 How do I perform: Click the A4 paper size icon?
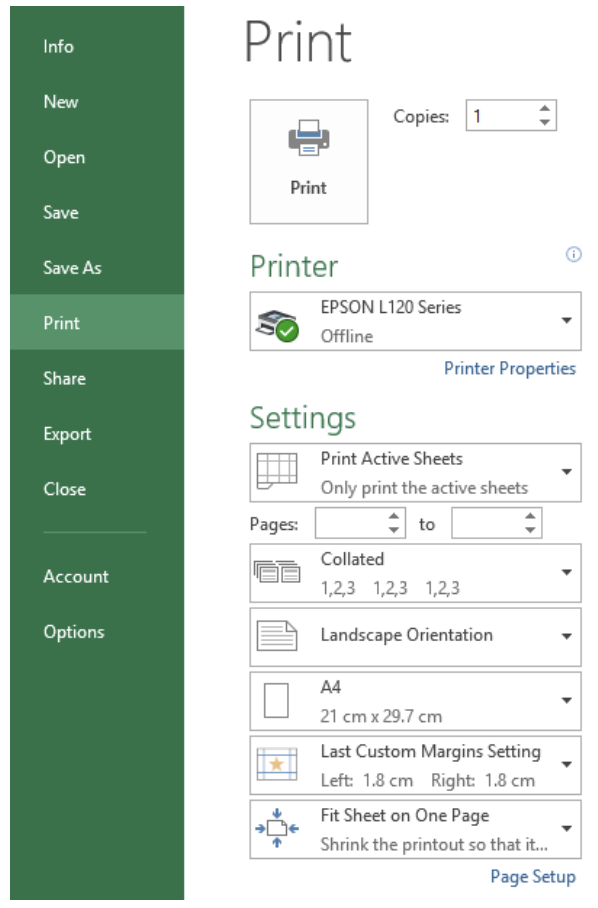276,700
